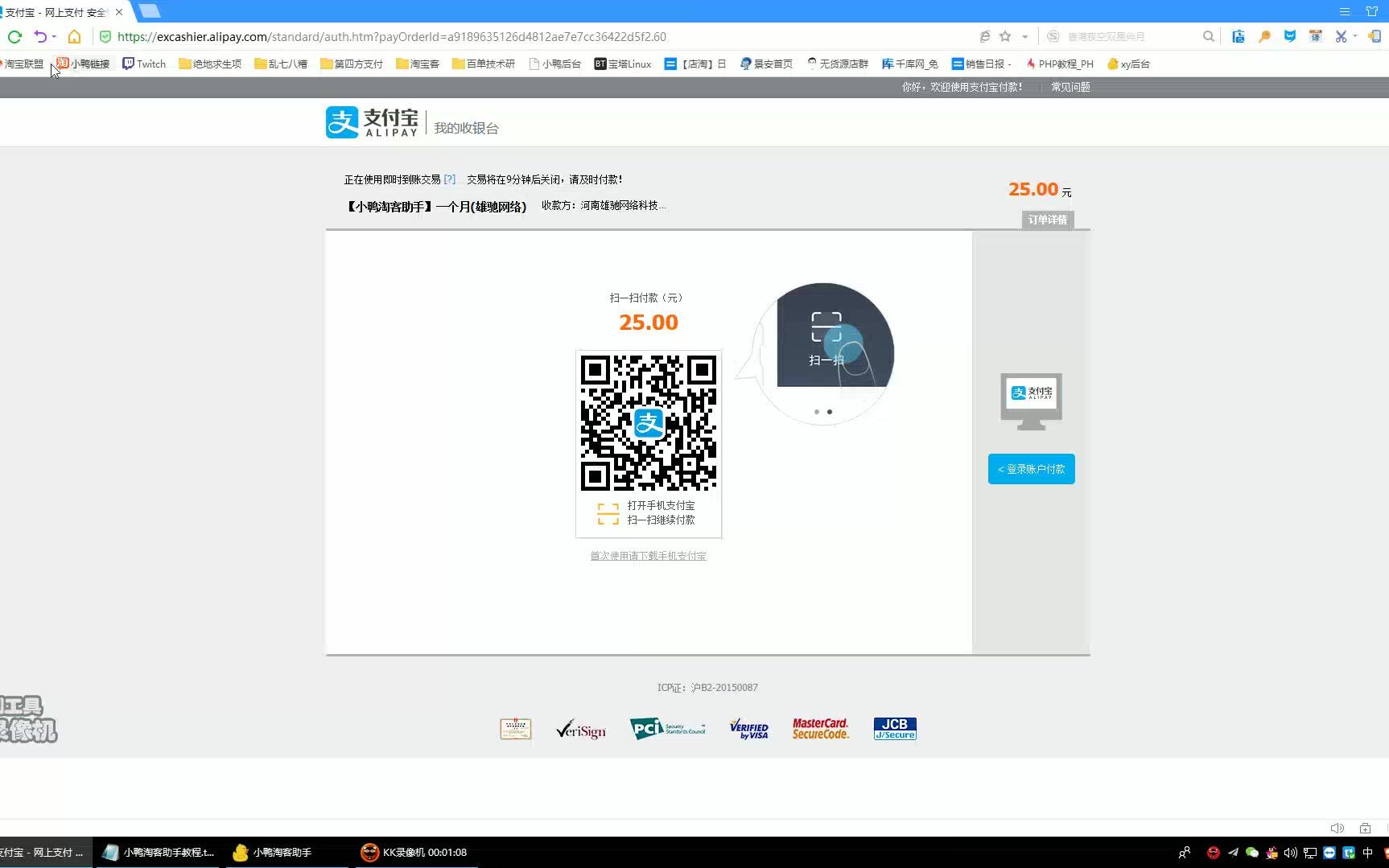Expand the 订单详情 order details tab

(1048, 220)
